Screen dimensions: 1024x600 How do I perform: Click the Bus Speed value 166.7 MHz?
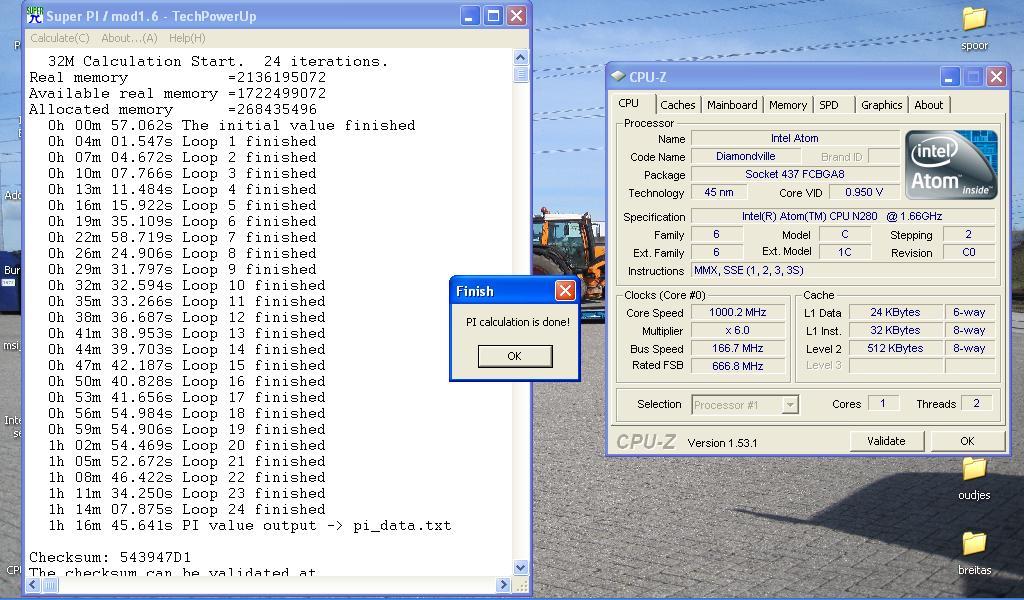click(738, 348)
